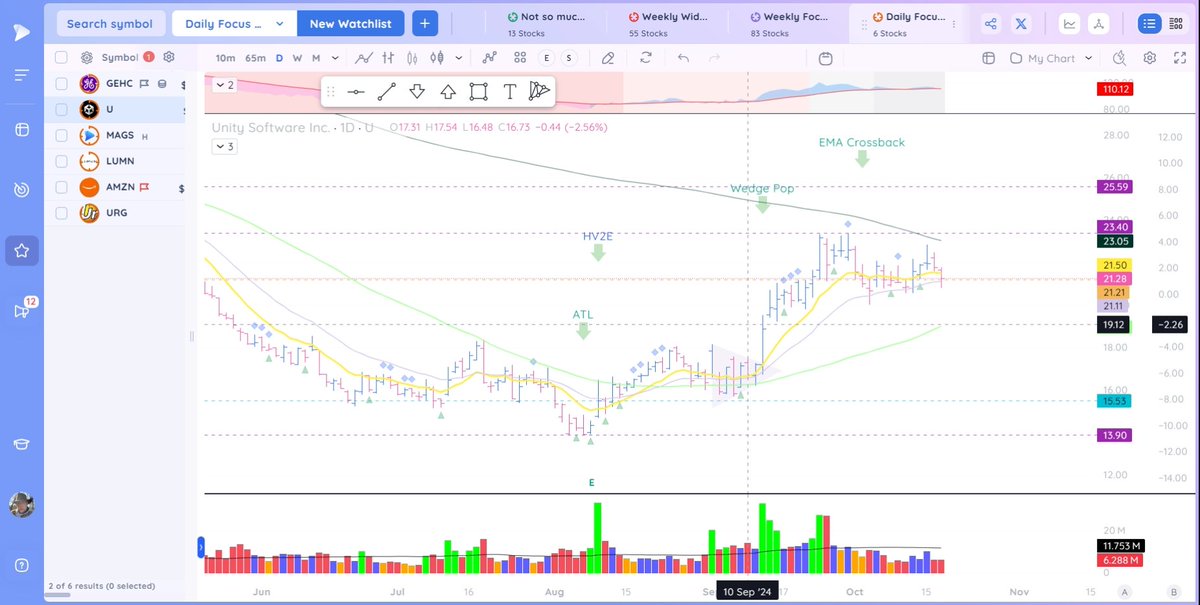The width and height of the screenshot is (1200, 605).
Task: Click the teal 15.53 price label
Action: coord(1114,401)
